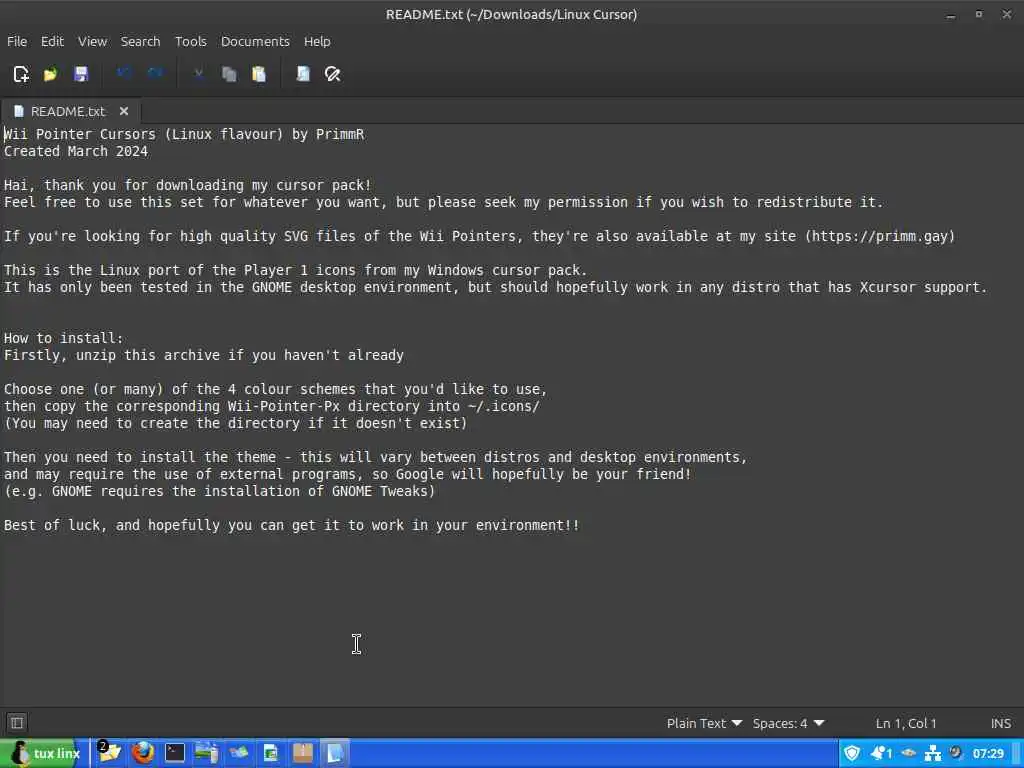The image size is (1024, 768).
Task: Click the line starting 'Best of luck'
Action: (291, 525)
